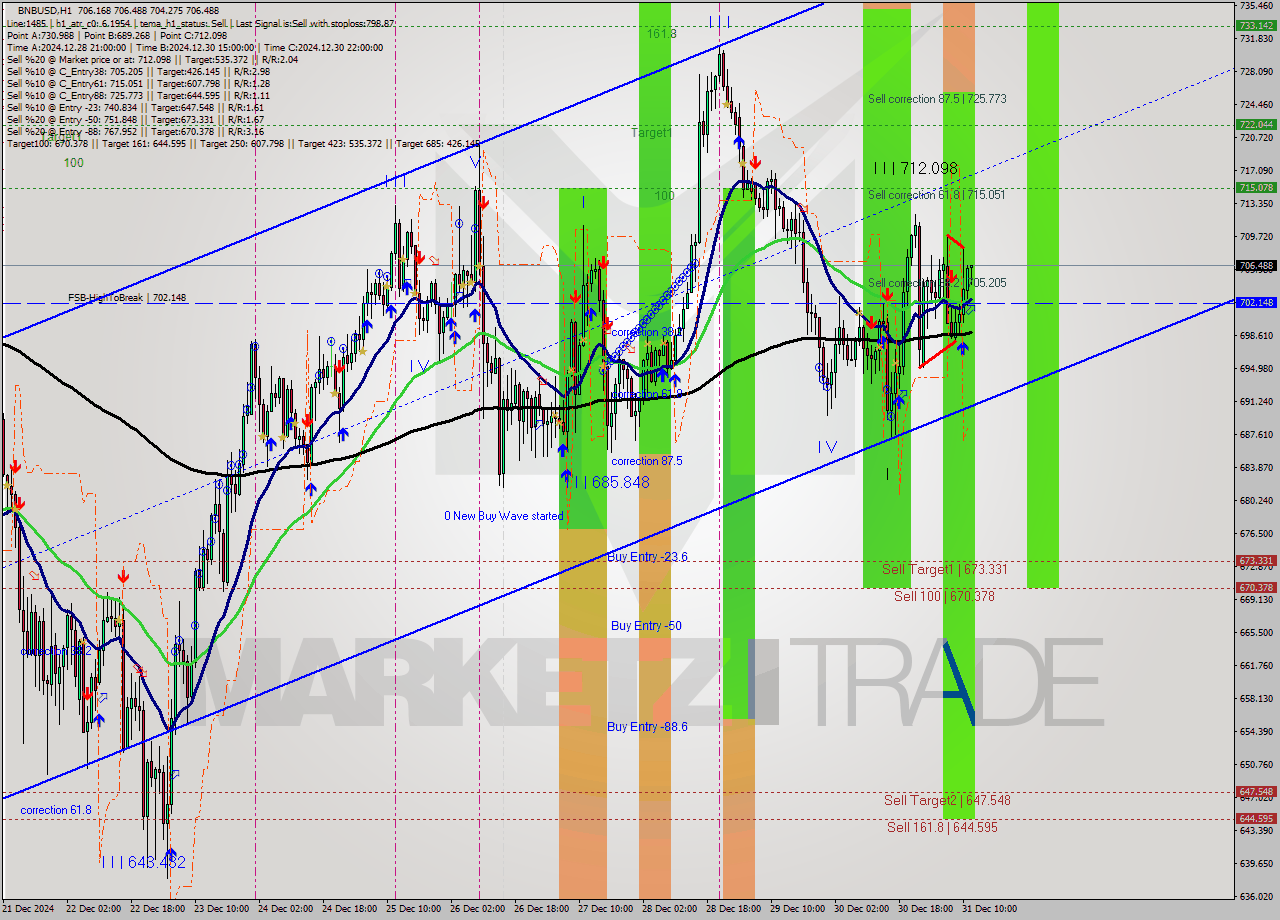Click the blue 702.148 price tag on the price axis
1280x920 pixels.
[1256, 302]
